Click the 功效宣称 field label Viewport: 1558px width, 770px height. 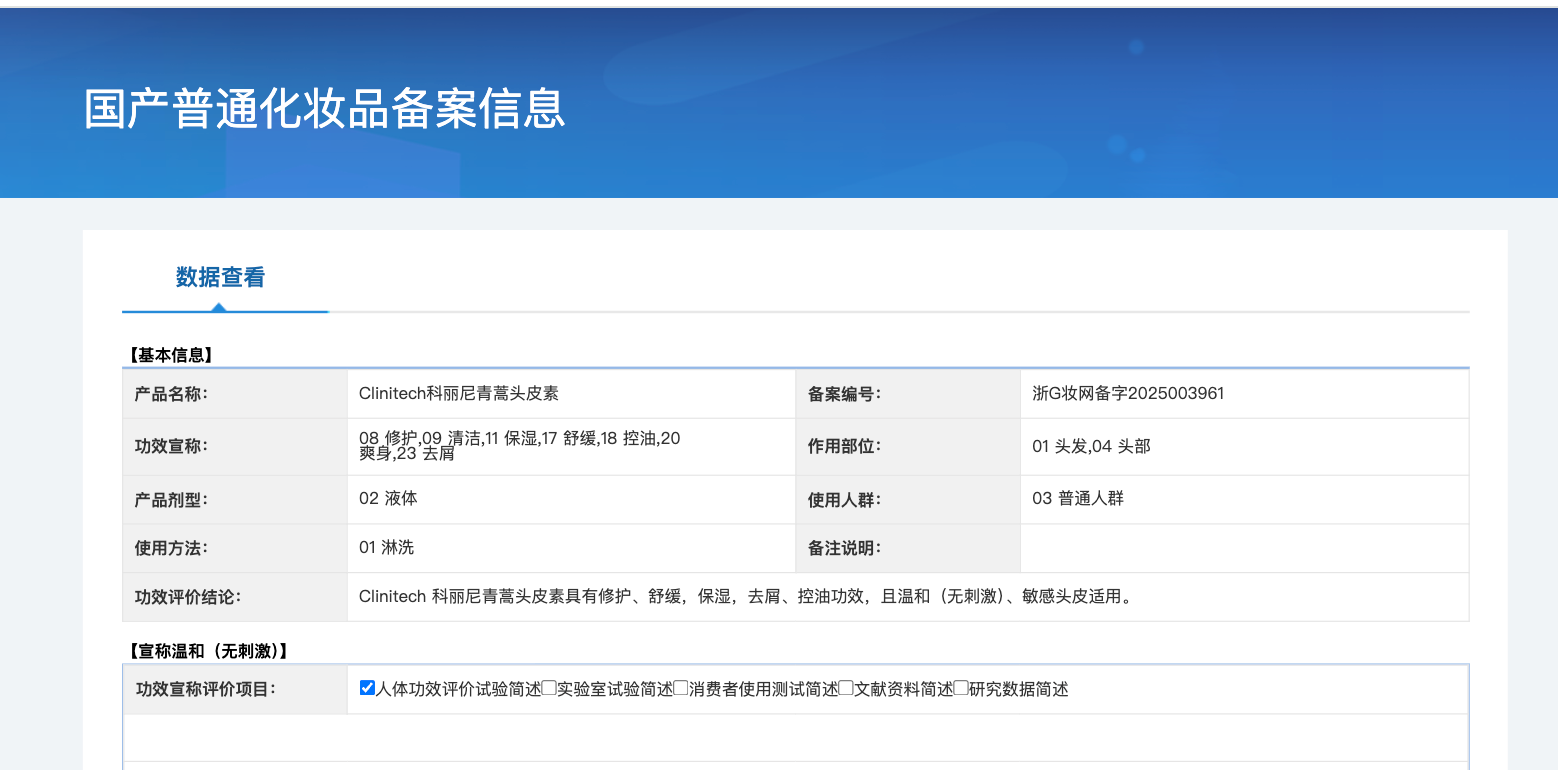click(171, 446)
